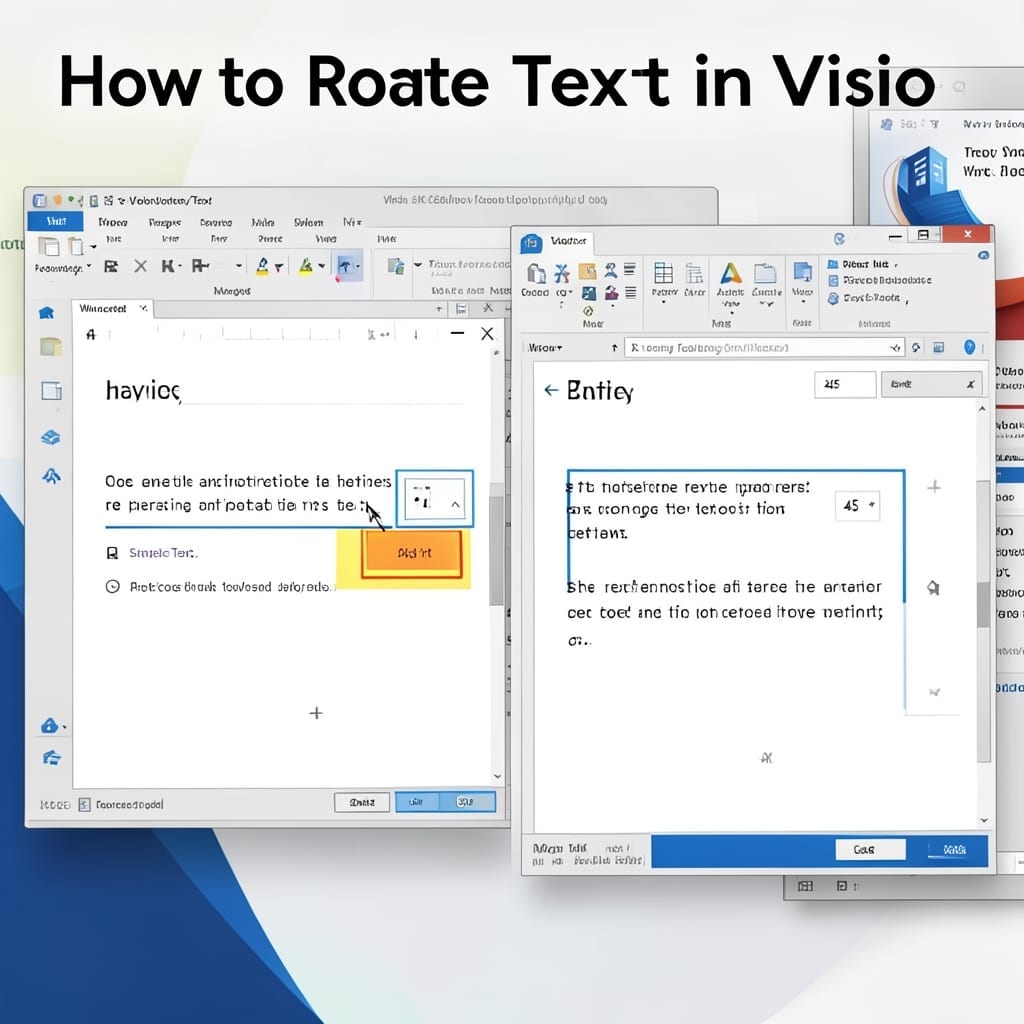Click the down arrow of left window scrollbar
The image size is (1024, 1024).
498,776
